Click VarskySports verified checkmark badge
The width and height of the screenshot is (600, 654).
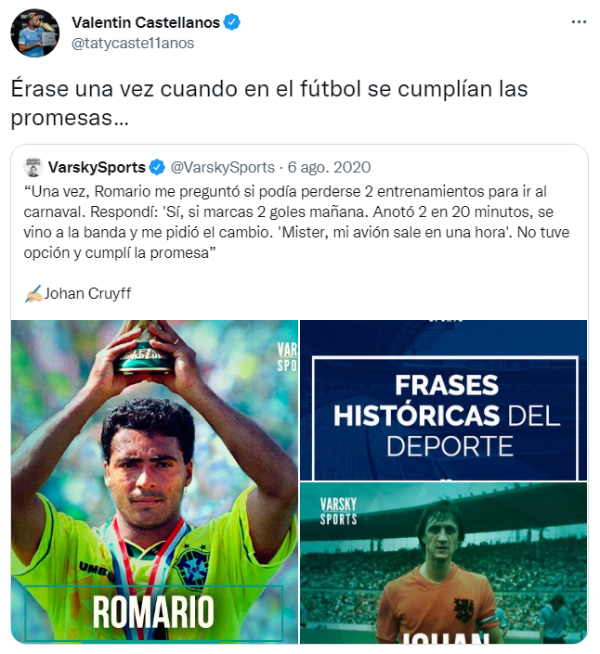(157, 167)
